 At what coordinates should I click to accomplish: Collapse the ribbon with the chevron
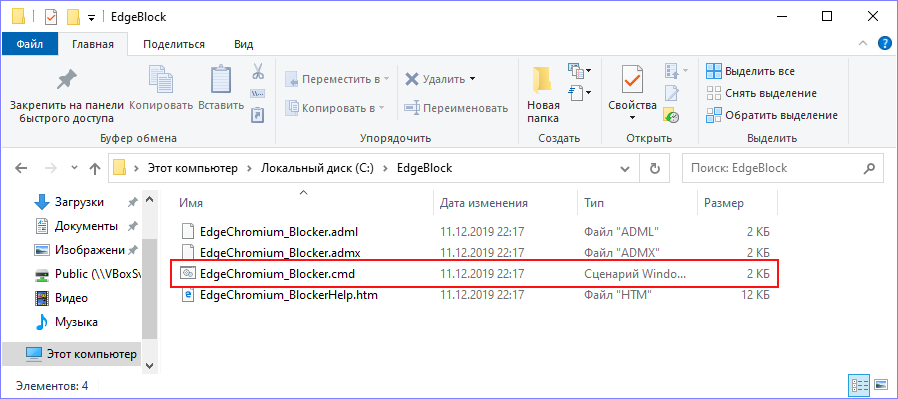tap(862, 44)
